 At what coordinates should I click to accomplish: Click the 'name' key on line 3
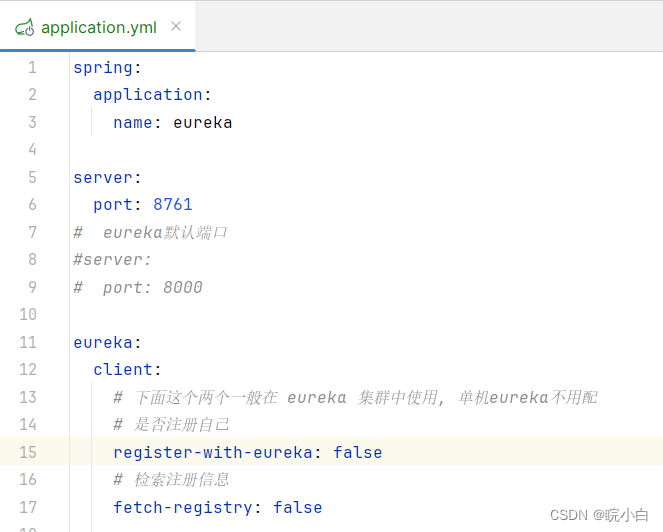133,123
